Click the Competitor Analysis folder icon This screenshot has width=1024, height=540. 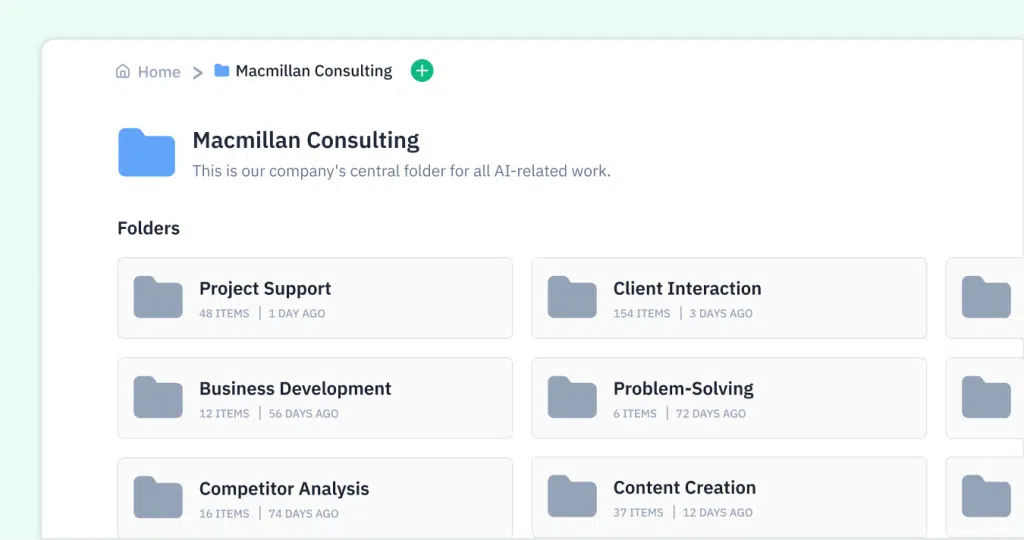pos(158,497)
